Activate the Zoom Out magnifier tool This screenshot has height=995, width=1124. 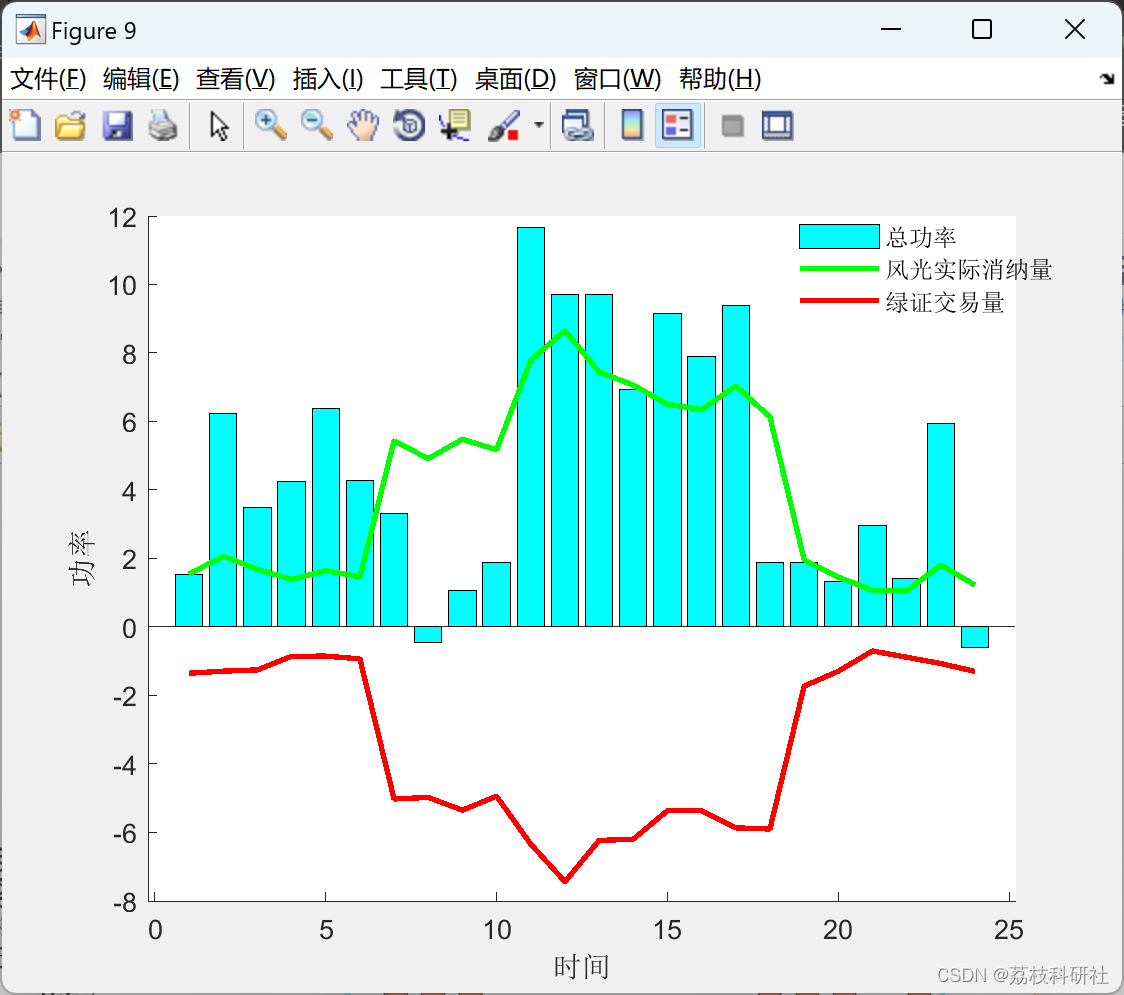[x=316, y=125]
